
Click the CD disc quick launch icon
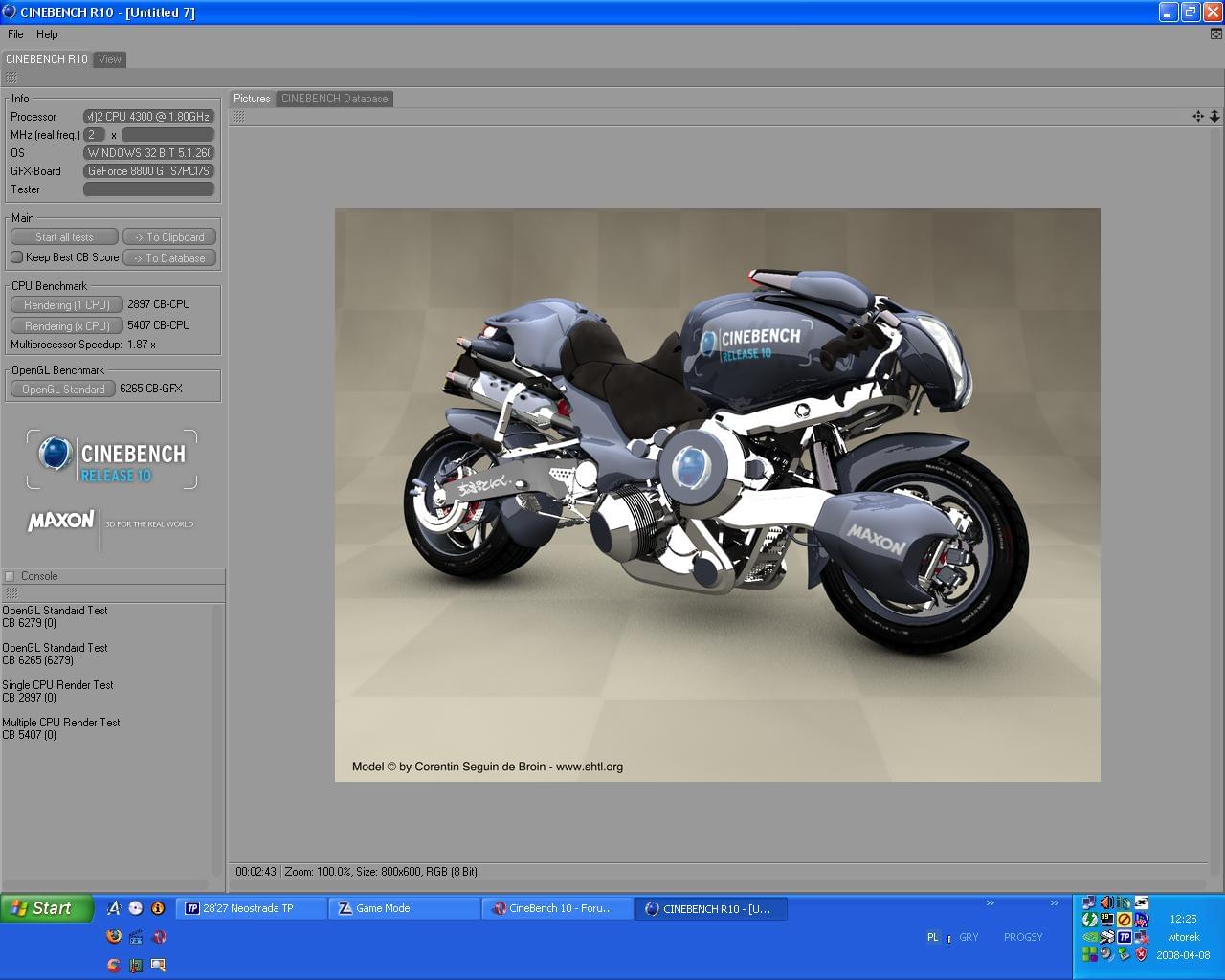point(135,908)
